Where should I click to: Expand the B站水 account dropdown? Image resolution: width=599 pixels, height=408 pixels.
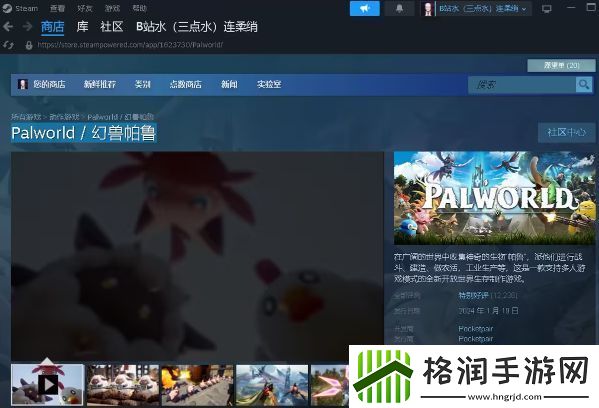click(483, 8)
